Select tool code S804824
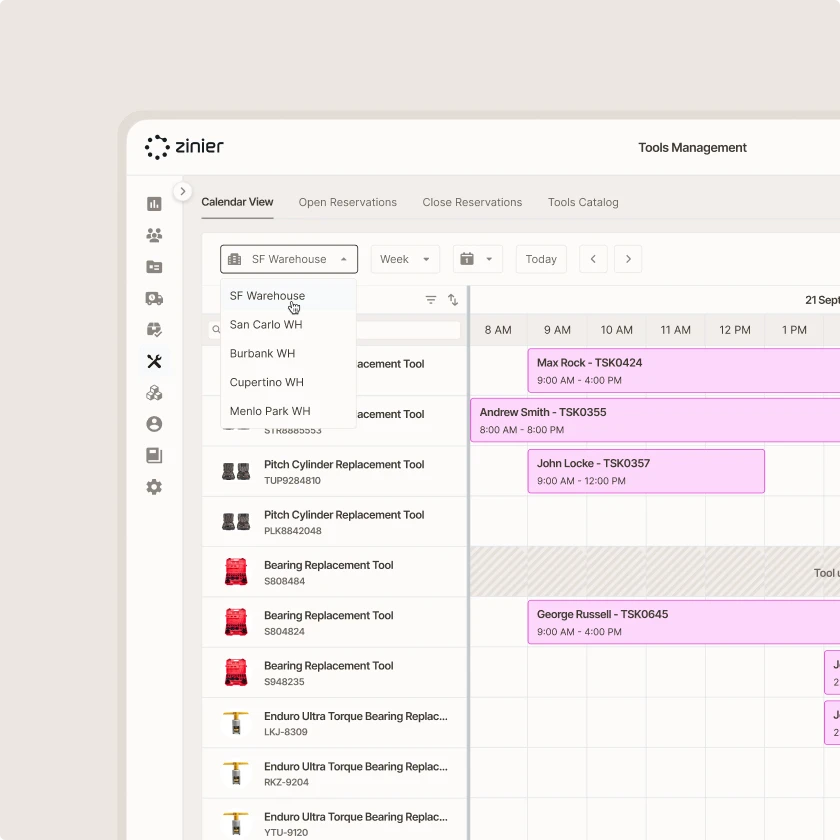Image resolution: width=840 pixels, height=840 pixels. 284,632
